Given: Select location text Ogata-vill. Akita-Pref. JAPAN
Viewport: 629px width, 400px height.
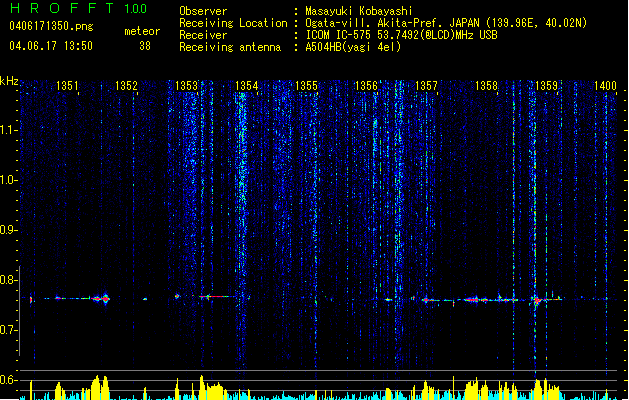Looking at the screenshot, I should [392, 23].
